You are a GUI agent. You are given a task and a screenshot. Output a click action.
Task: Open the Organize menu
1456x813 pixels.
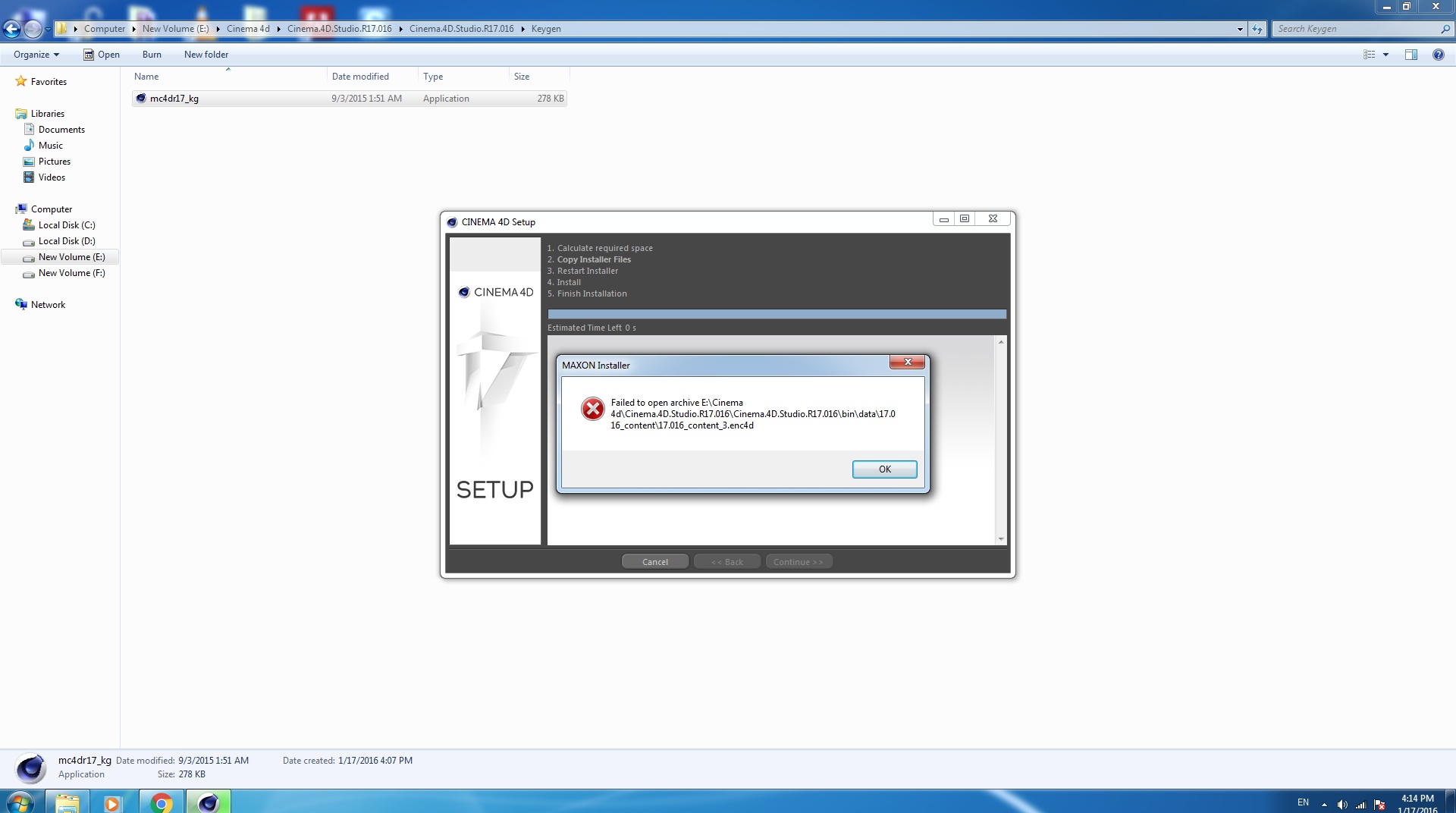[36, 55]
